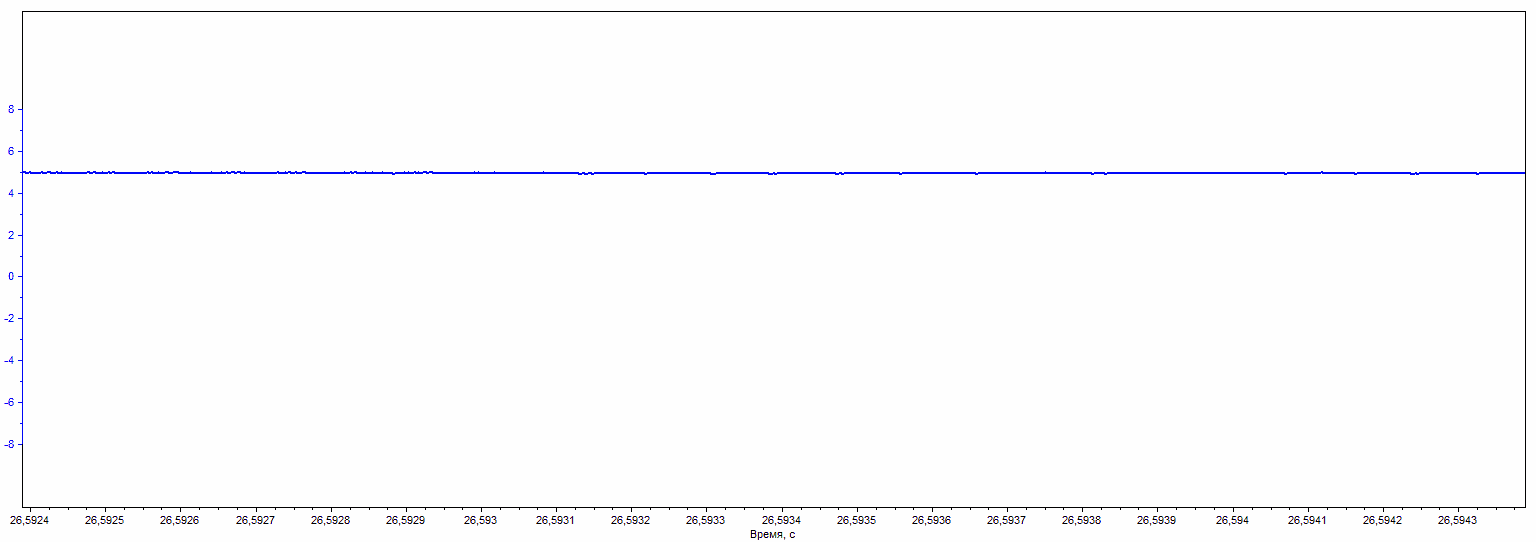1536x542 pixels.
Task: Click the 26,593 time tick label
Action: [480, 521]
